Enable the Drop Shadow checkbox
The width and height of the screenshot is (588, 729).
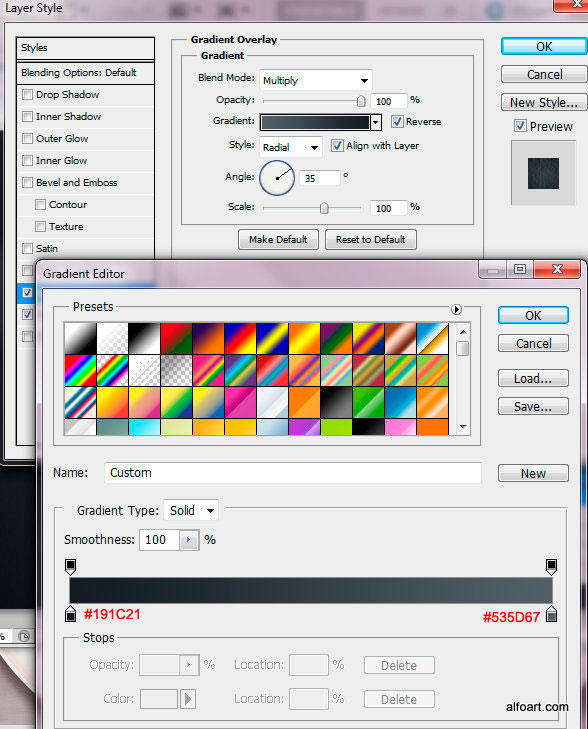[x=27, y=94]
